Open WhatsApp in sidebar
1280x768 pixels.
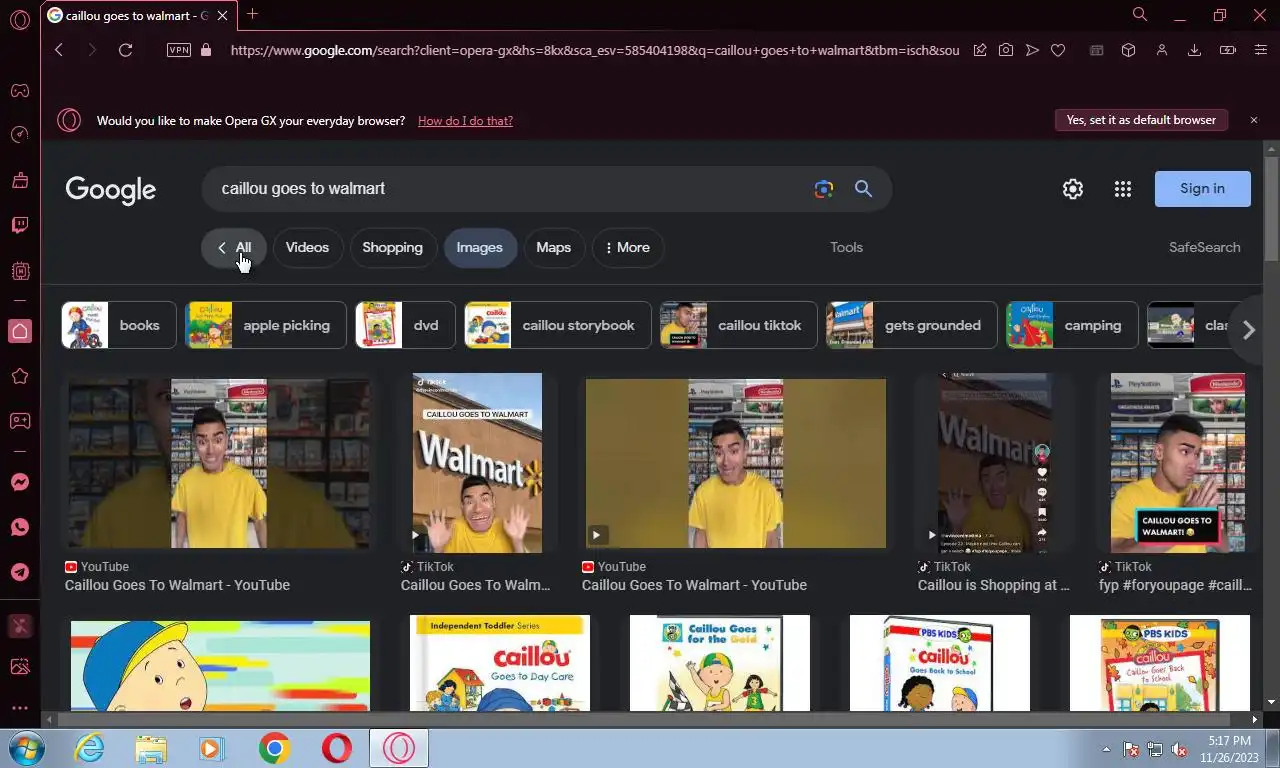pyautogui.click(x=19, y=527)
